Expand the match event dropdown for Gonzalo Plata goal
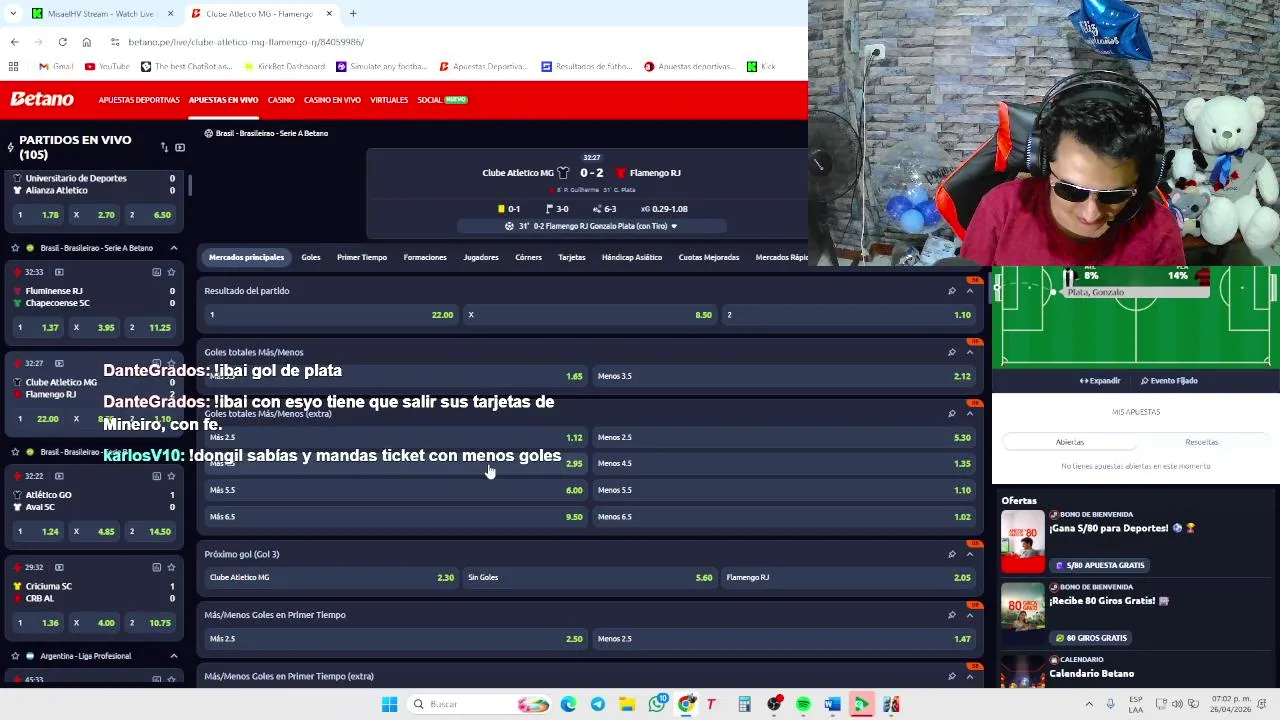The image size is (1280, 720). (x=674, y=226)
